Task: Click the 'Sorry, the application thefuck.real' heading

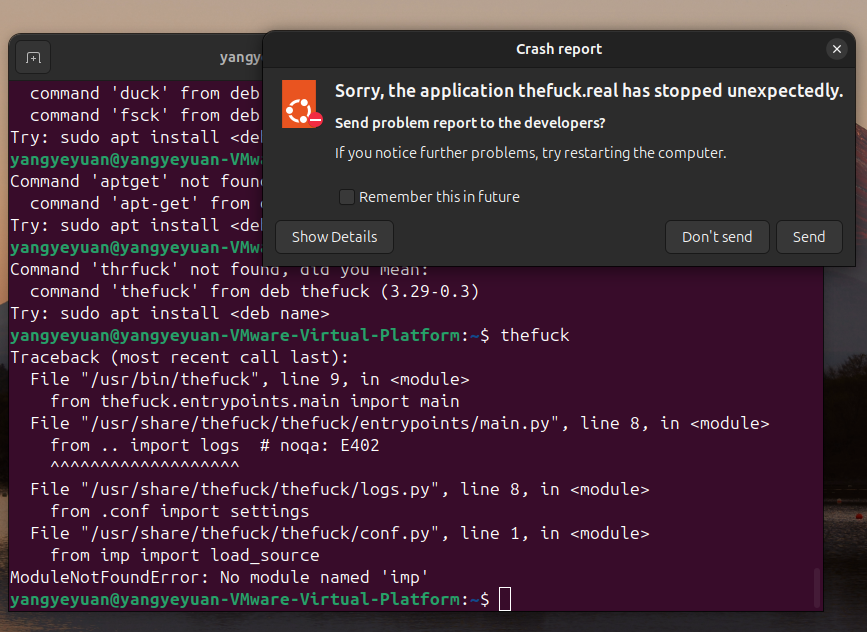Action: click(x=589, y=91)
